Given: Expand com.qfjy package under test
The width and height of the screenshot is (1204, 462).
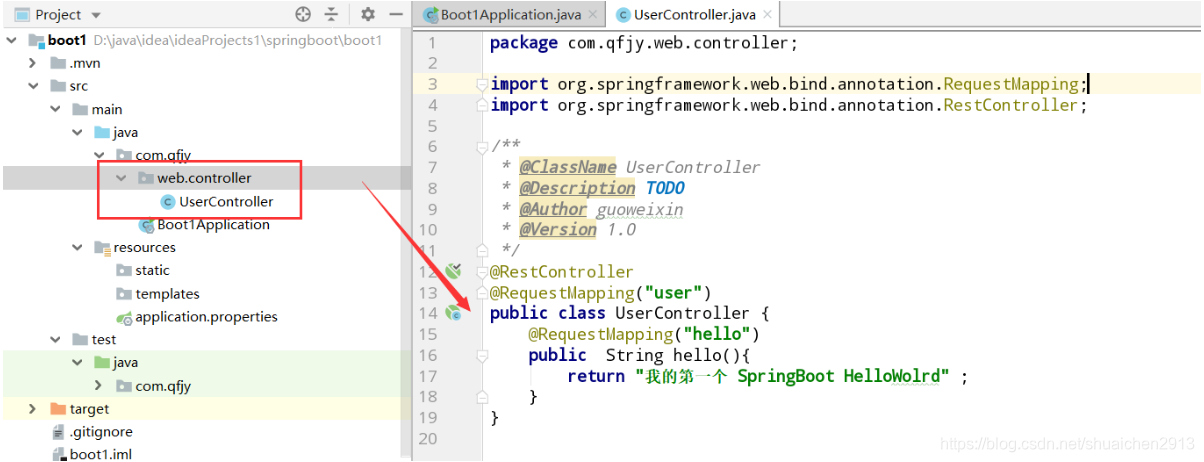Looking at the screenshot, I should [99, 385].
